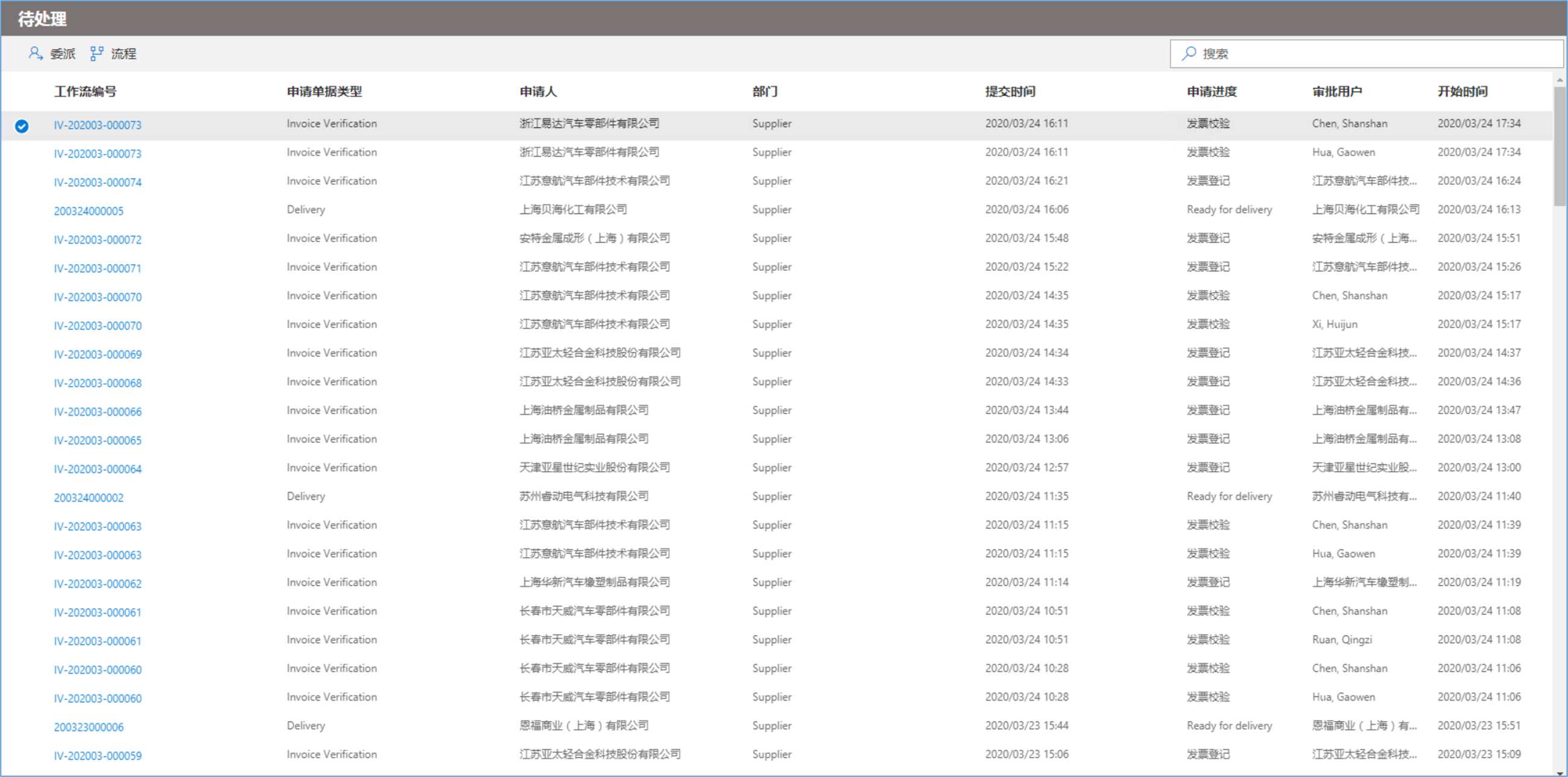Click the 流程 workflow diagram icon
This screenshot has height=777, width=1568.
point(96,54)
